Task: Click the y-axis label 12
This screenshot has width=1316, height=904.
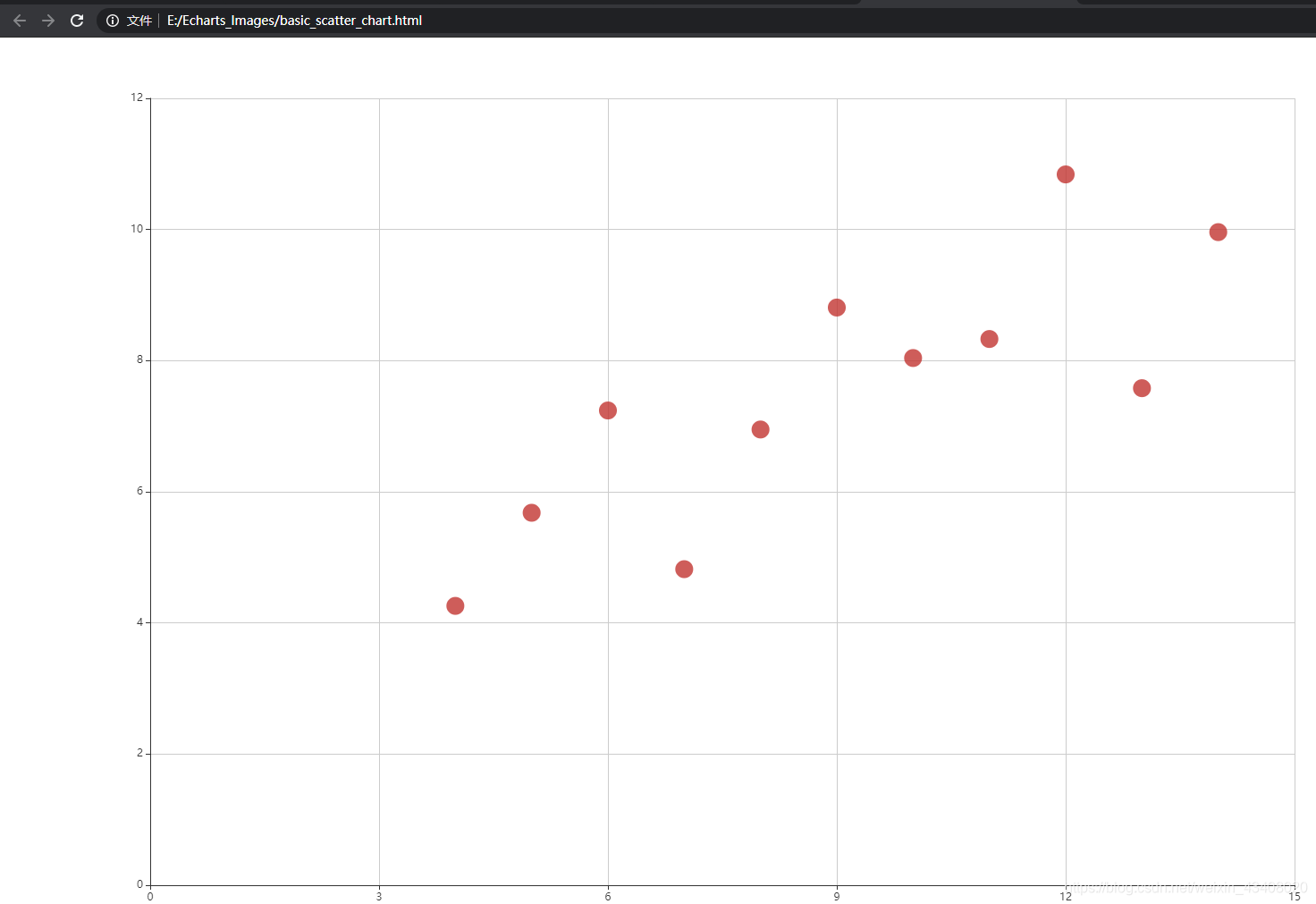Action: [x=137, y=97]
